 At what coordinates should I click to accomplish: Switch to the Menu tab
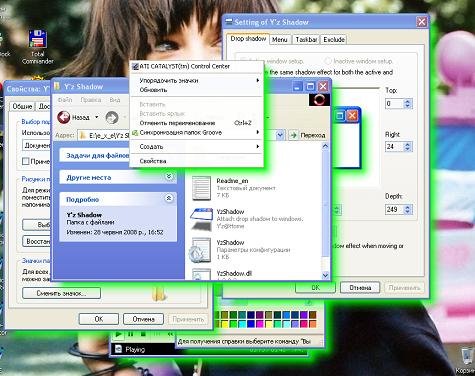[280, 40]
